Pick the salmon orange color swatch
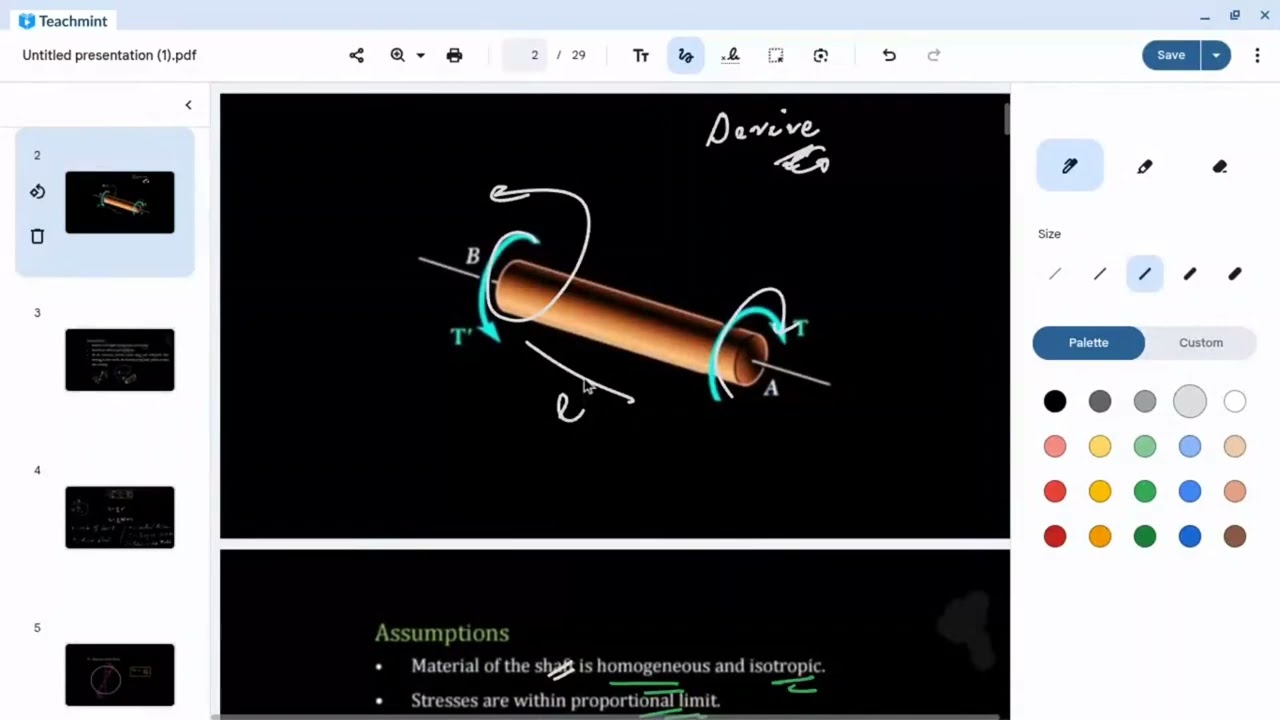 coord(1235,491)
